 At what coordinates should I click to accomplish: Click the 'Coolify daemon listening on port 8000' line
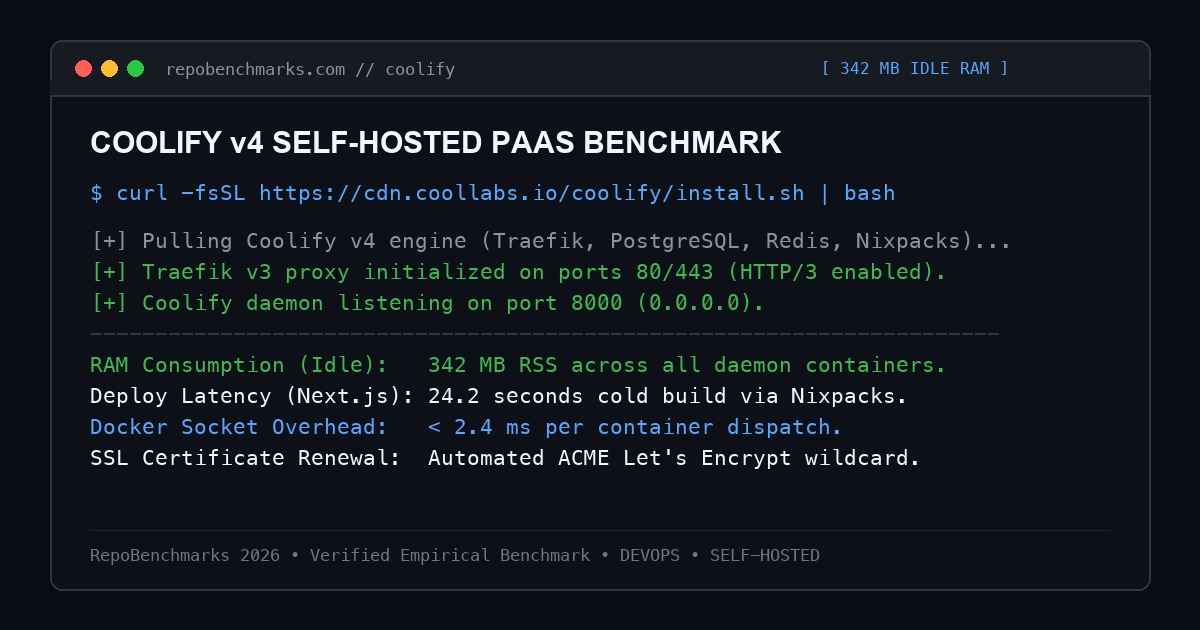point(427,303)
